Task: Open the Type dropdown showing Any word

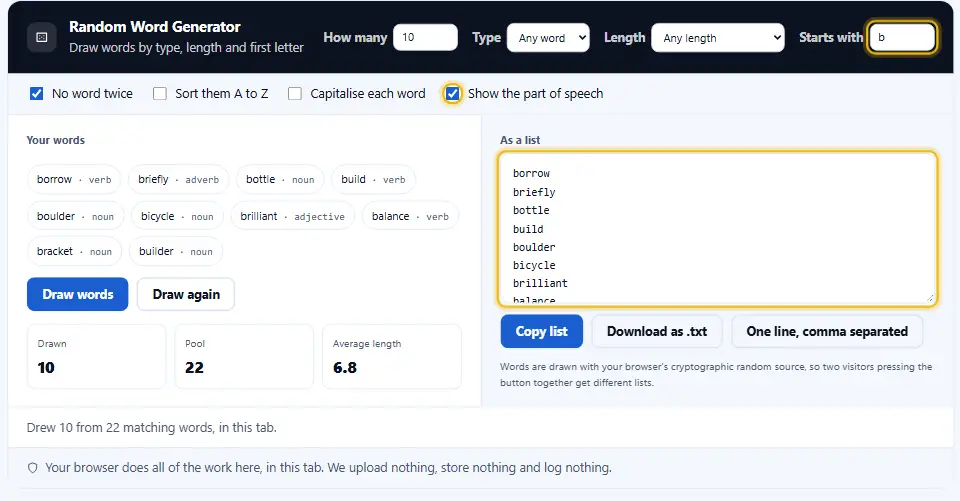Action: pos(548,37)
